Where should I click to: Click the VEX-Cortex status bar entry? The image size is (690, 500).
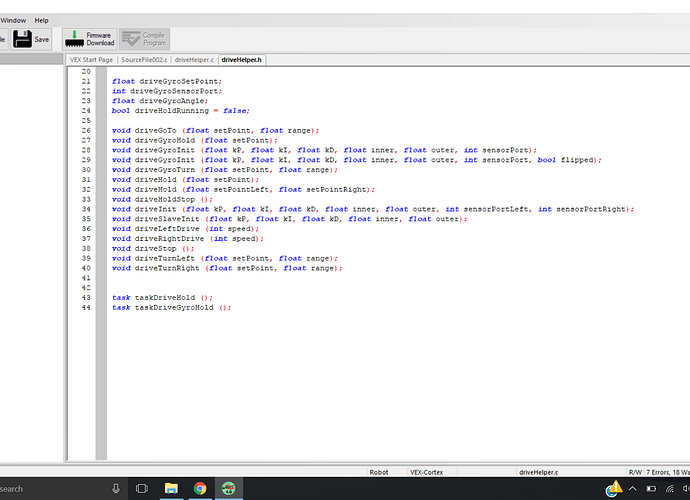pyautogui.click(x=426, y=472)
